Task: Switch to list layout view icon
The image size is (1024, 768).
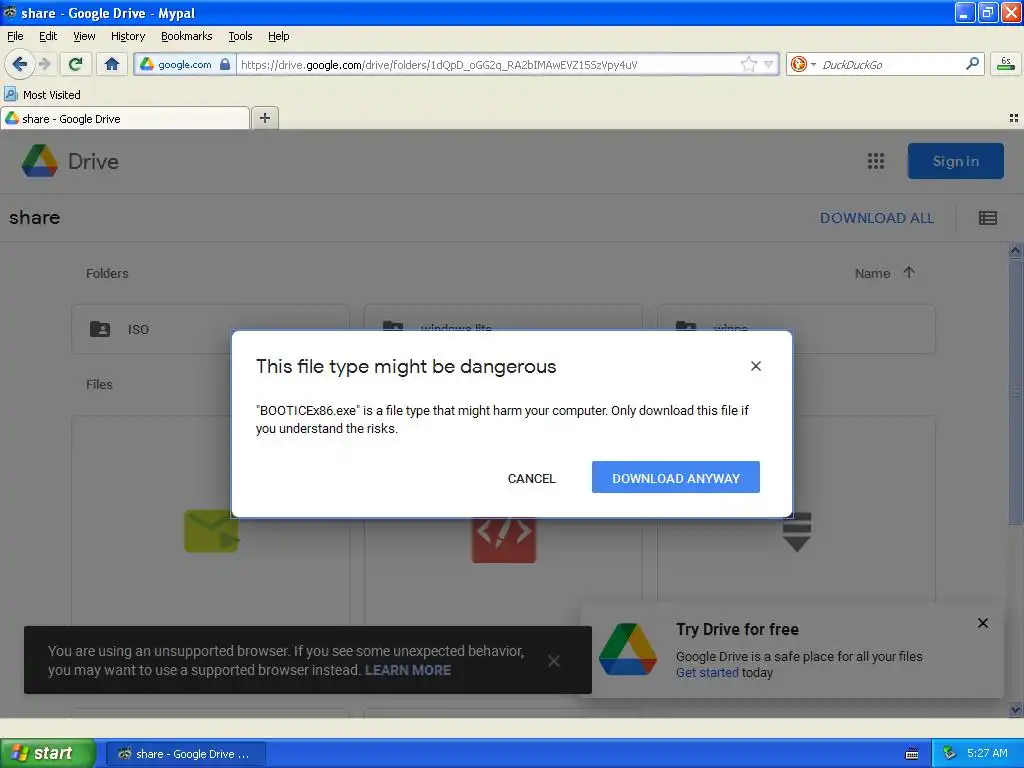Action: (987, 218)
